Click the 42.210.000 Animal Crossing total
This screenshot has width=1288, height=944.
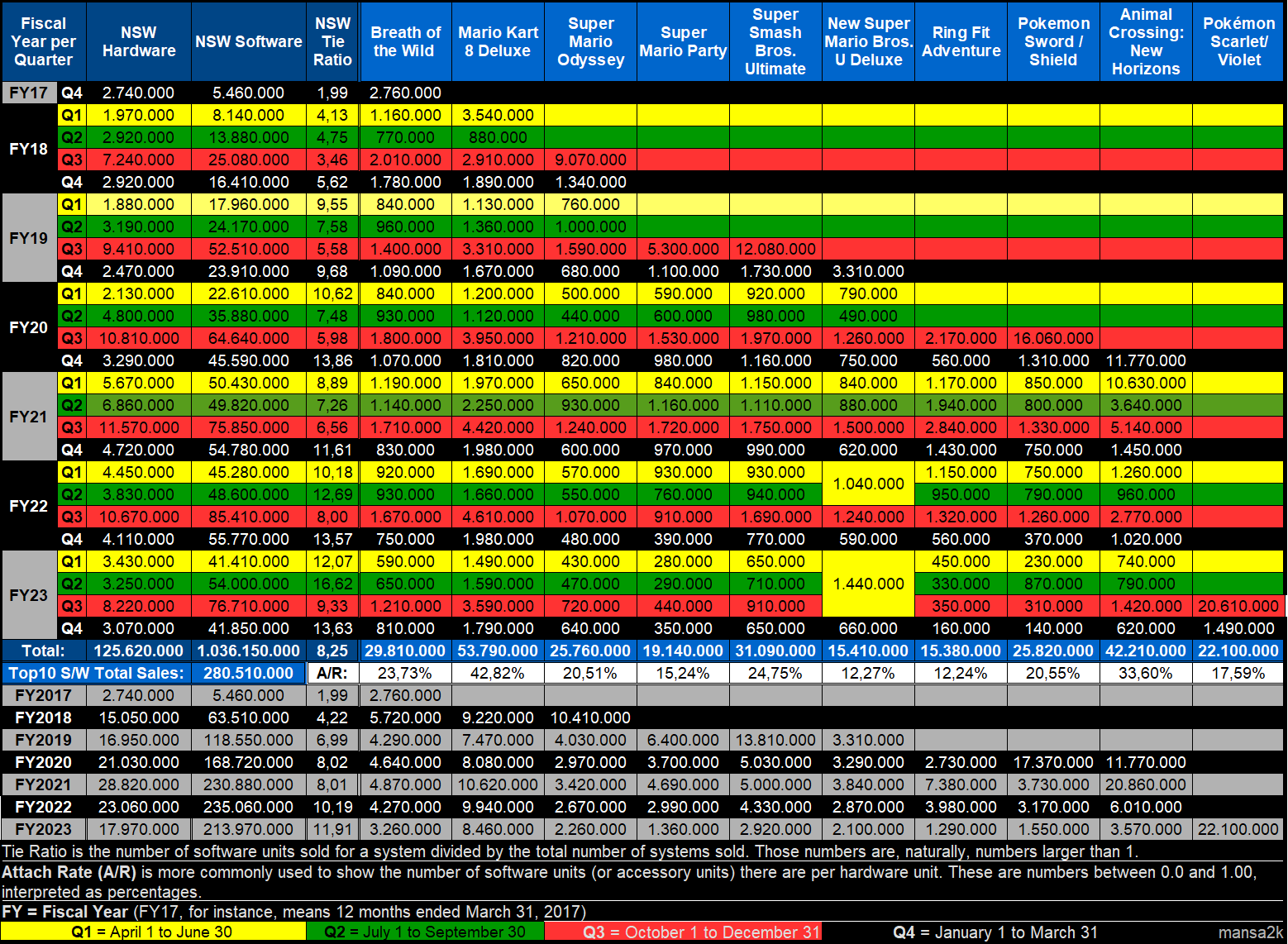[x=1147, y=651]
